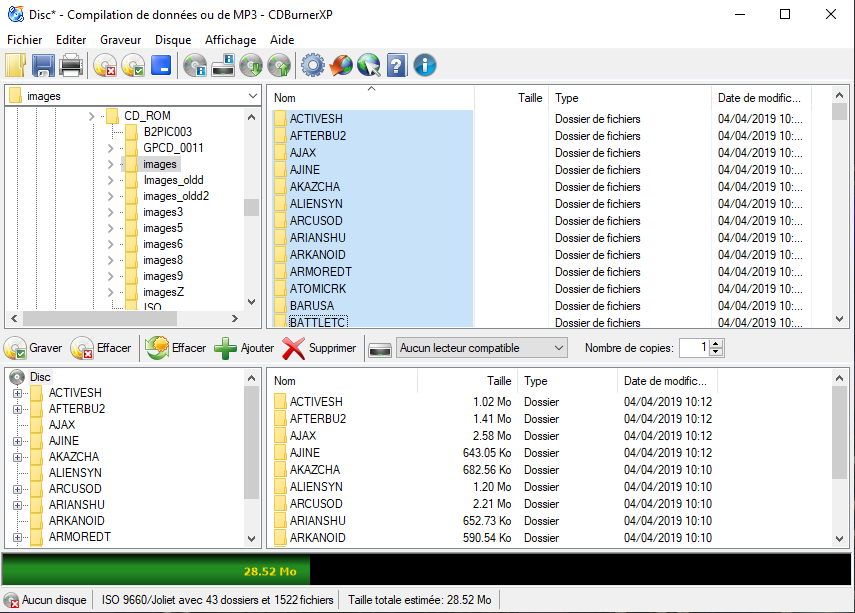The height and width of the screenshot is (613, 855).
Task: Click Taille totale estimée status bar text
Action: 419,600
